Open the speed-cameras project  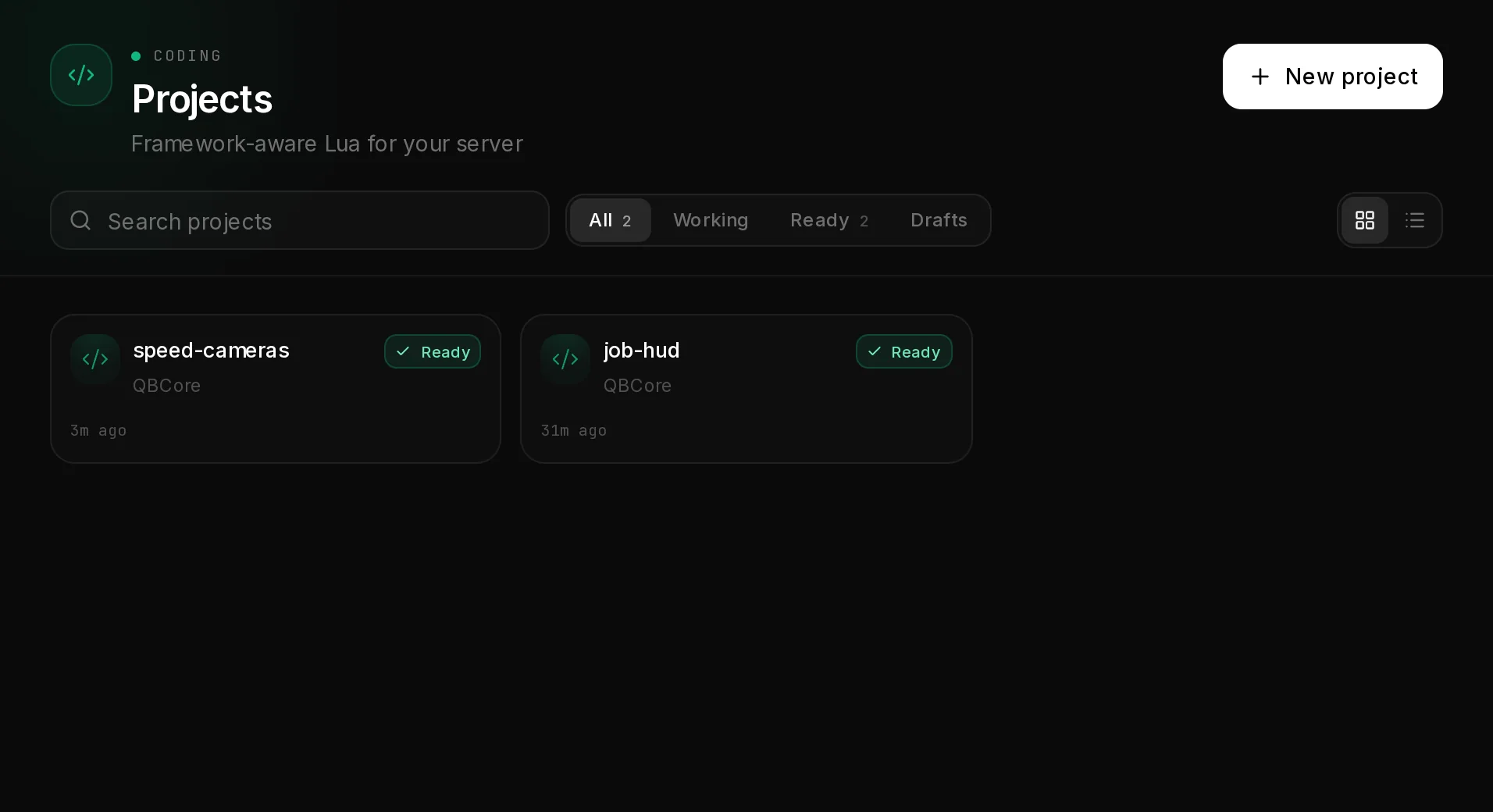[276, 389]
